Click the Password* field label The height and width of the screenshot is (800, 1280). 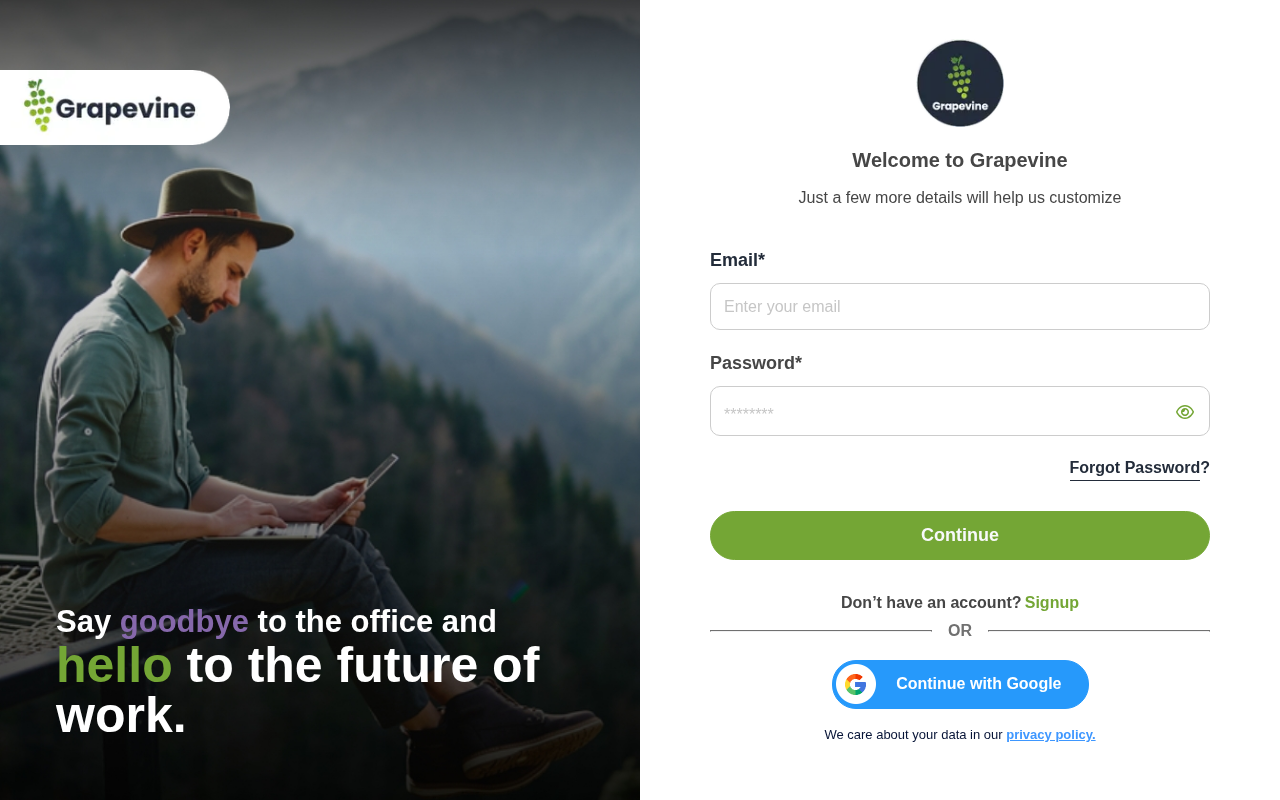click(x=756, y=363)
